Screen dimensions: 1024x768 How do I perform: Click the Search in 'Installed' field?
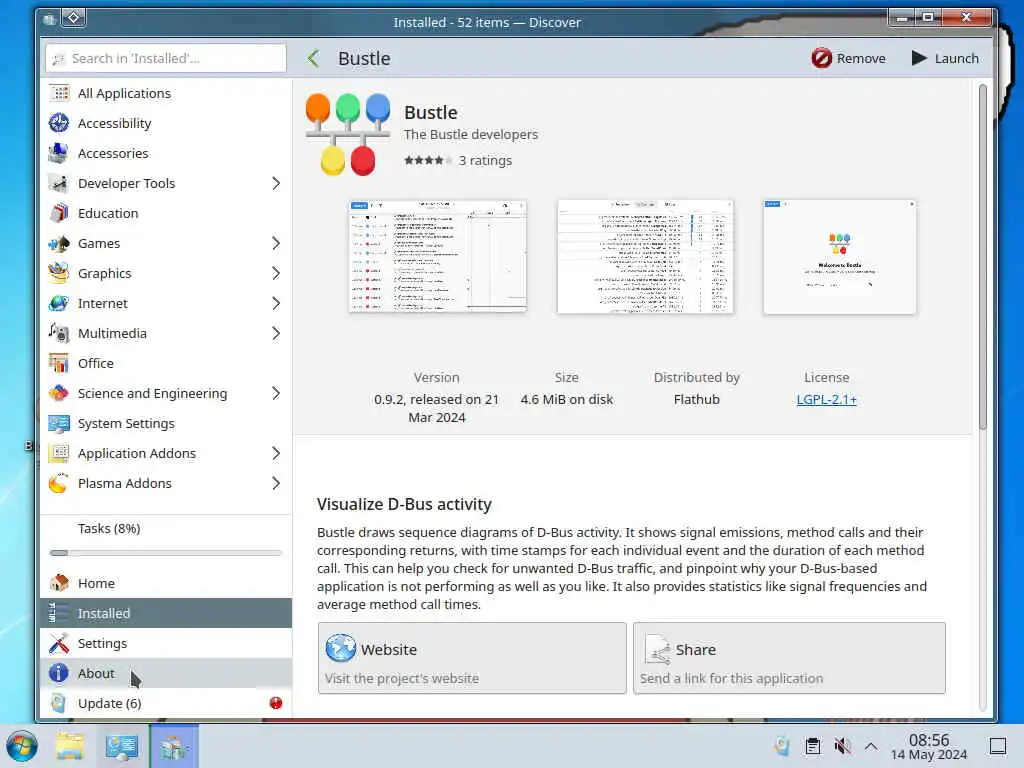pos(166,58)
